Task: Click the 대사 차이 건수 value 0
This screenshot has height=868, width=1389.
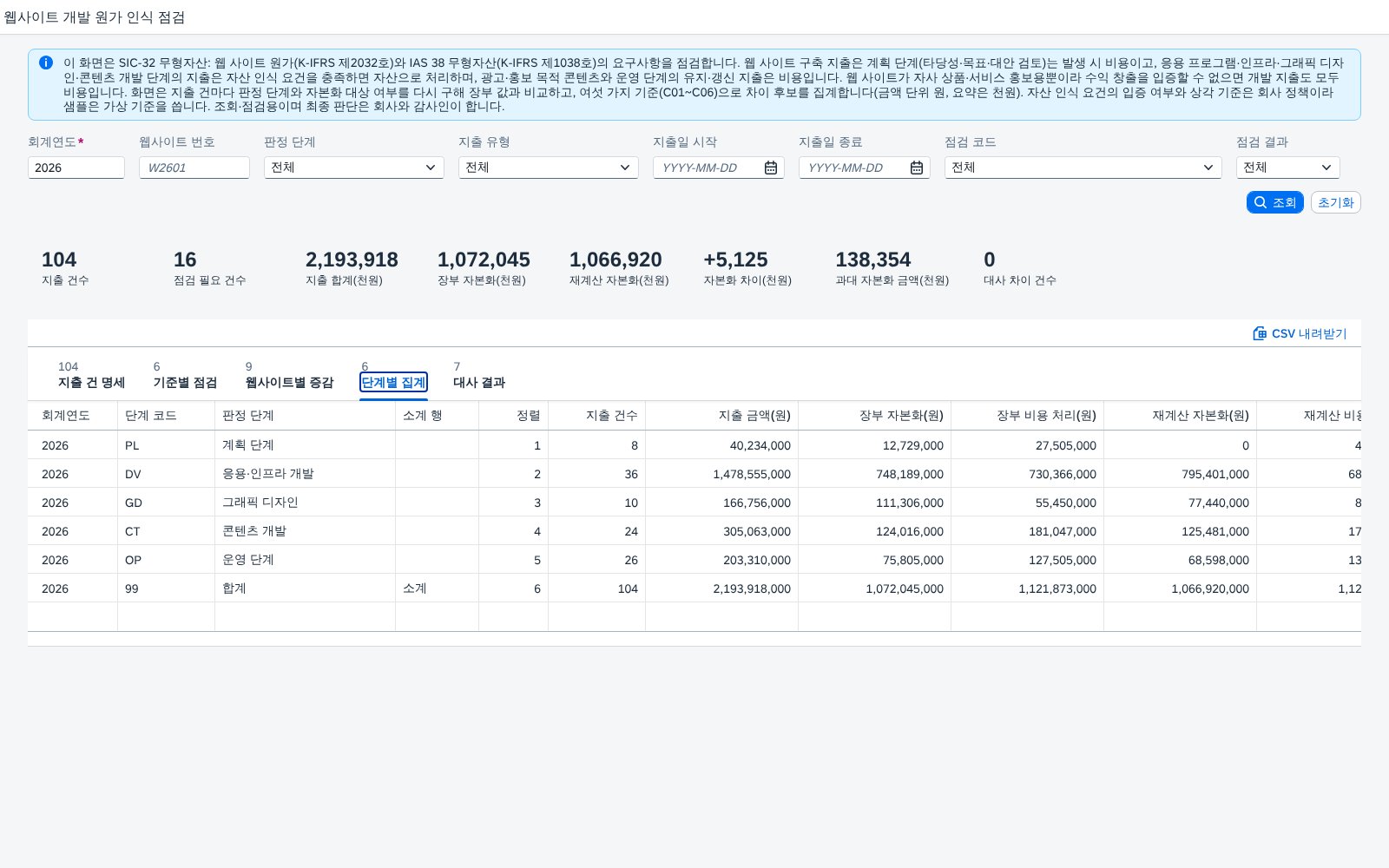Action: [989, 260]
